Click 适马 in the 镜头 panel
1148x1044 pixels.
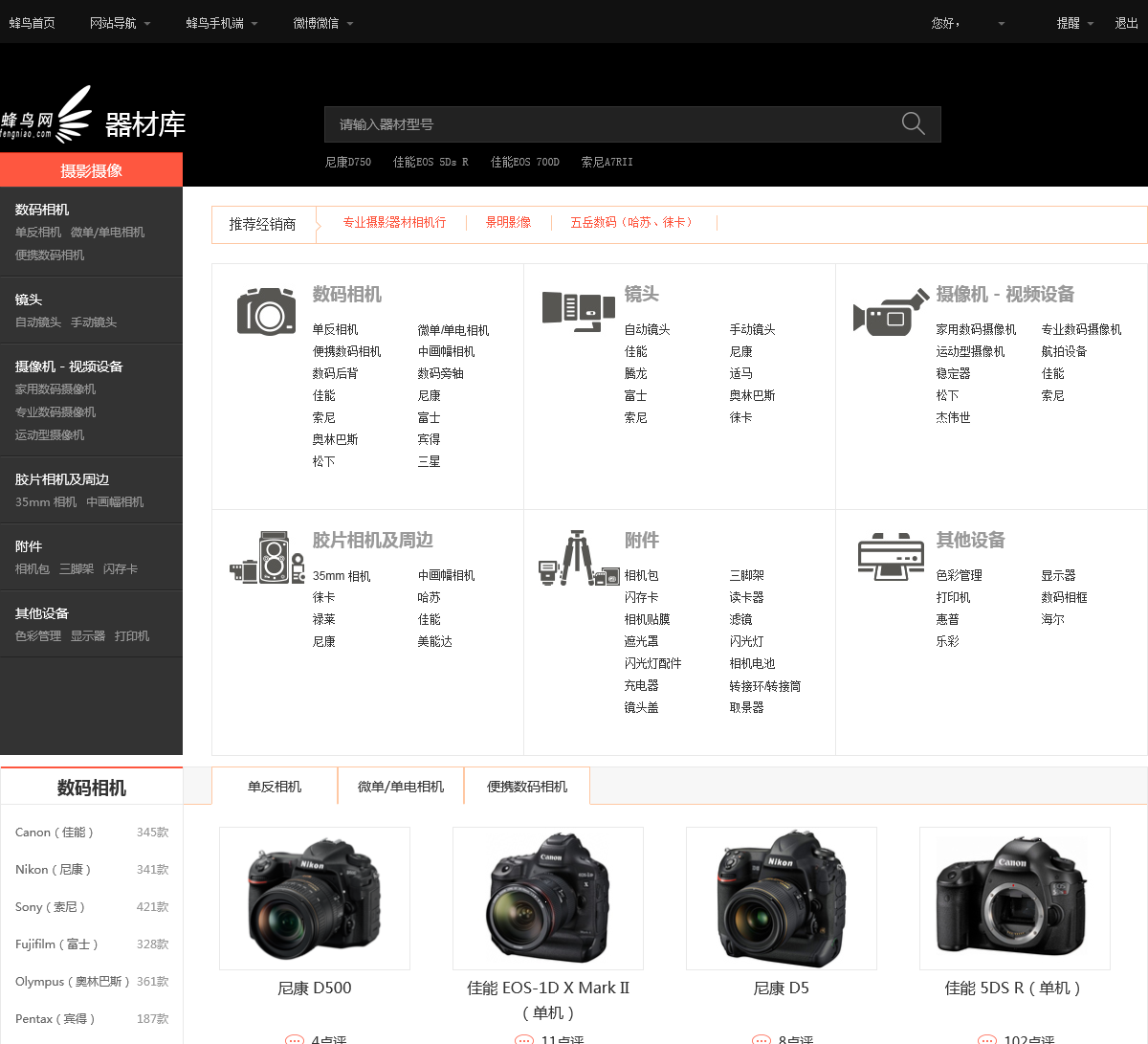740,373
